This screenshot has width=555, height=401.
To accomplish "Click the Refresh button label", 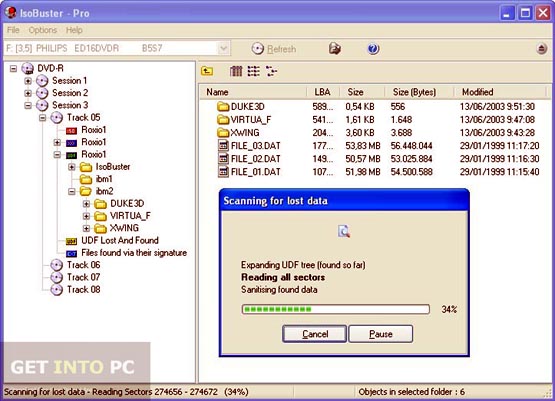I will [281, 49].
